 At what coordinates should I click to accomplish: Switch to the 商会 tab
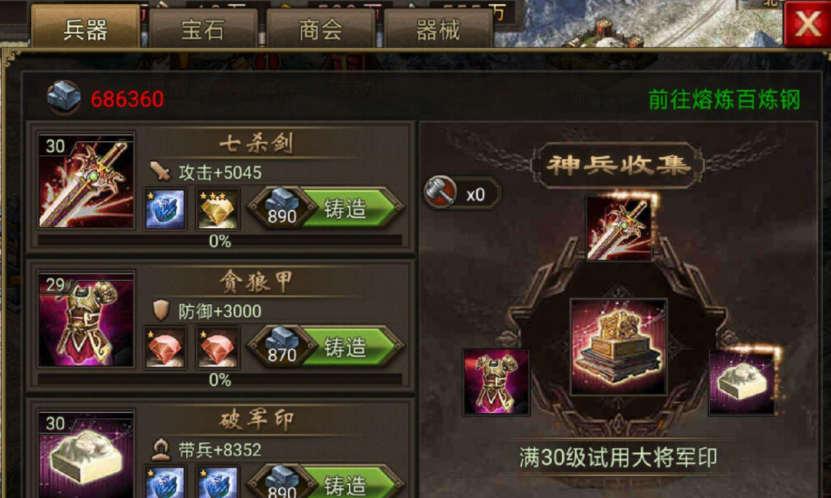(x=321, y=30)
